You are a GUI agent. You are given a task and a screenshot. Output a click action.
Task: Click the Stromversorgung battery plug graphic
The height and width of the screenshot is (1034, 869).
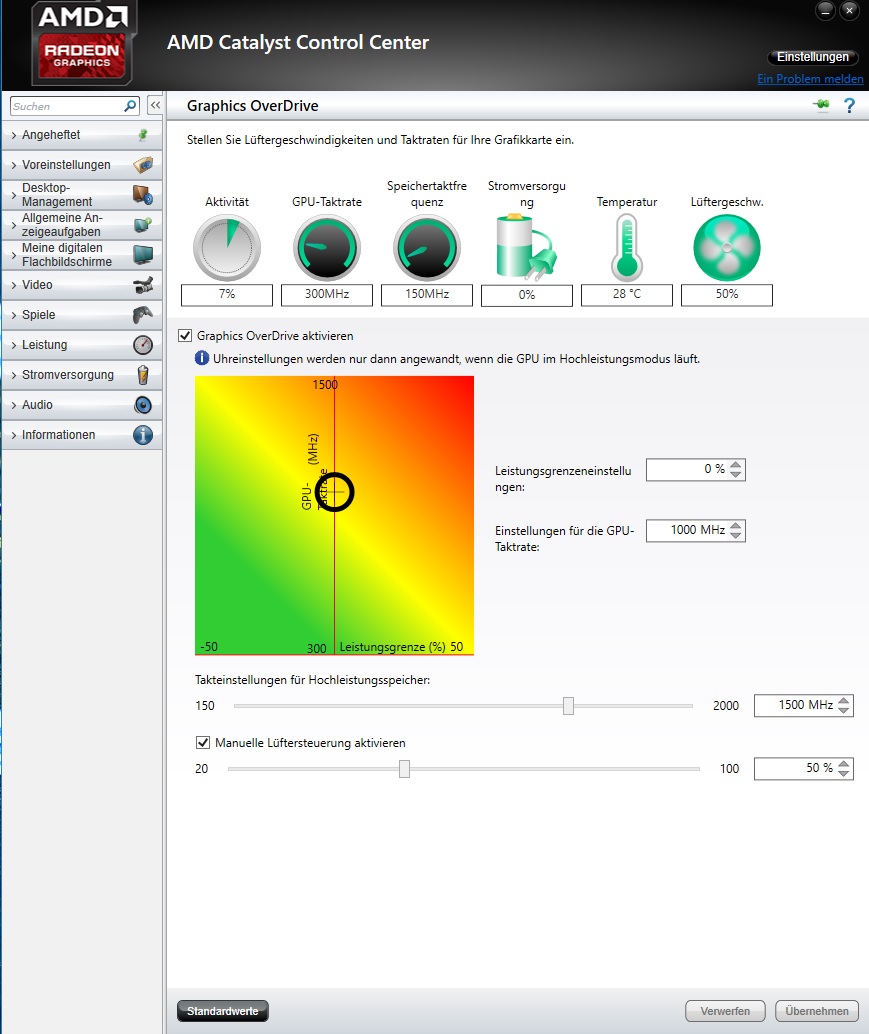coord(526,247)
